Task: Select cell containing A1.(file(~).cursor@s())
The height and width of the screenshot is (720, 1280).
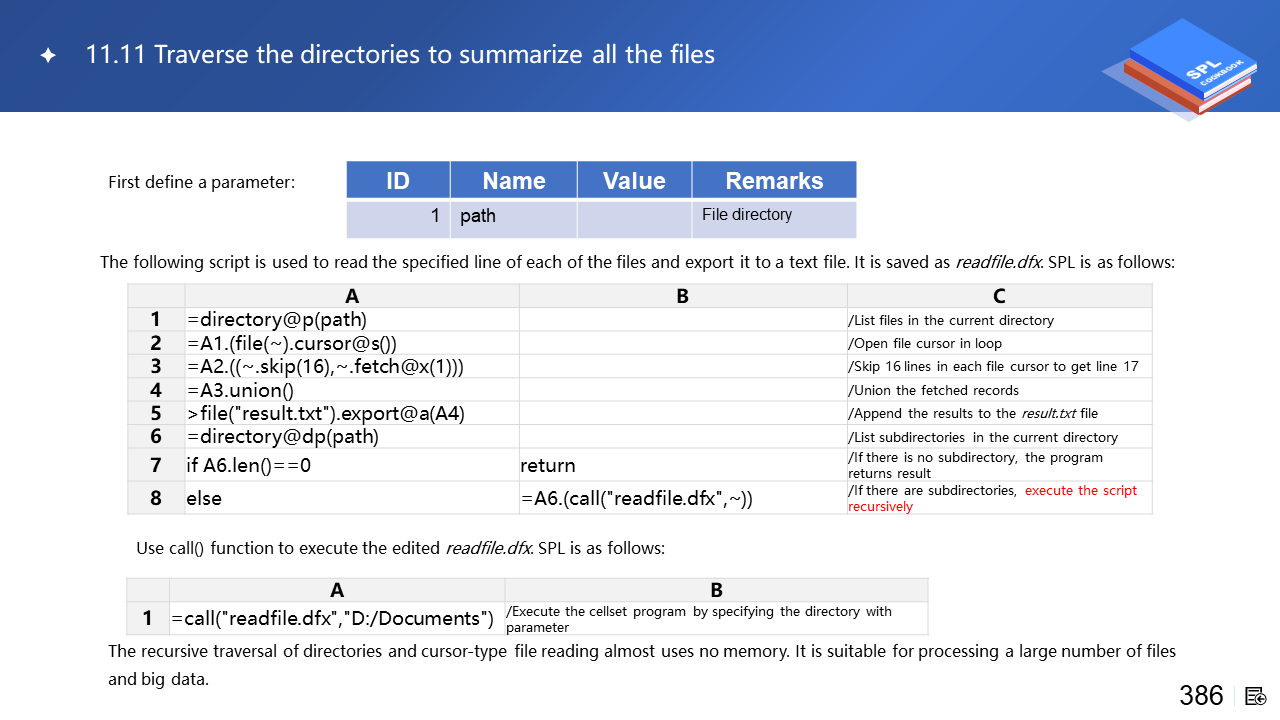Action: click(352, 343)
